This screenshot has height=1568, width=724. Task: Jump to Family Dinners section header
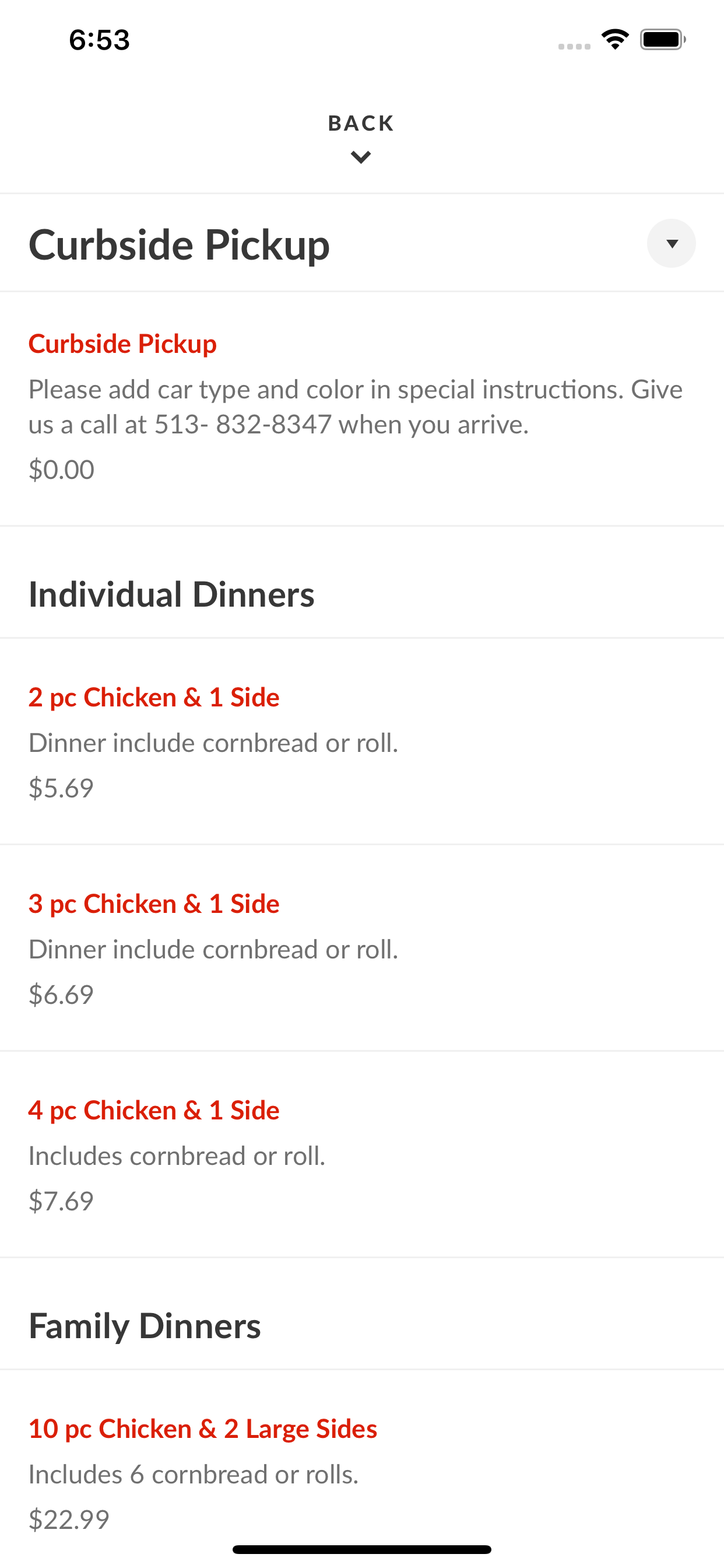(145, 1326)
